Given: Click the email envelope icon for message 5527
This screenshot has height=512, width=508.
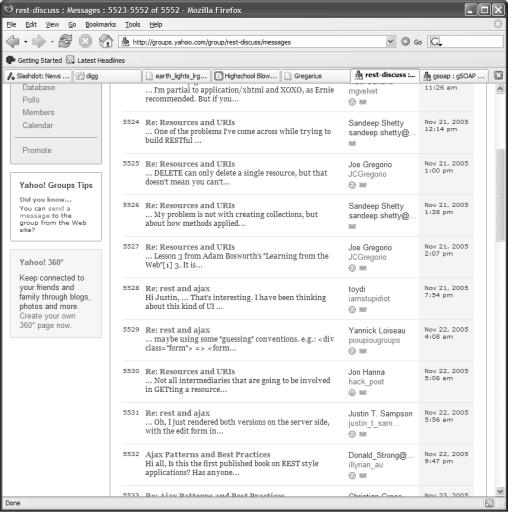Looking at the screenshot, I should point(363,268).
